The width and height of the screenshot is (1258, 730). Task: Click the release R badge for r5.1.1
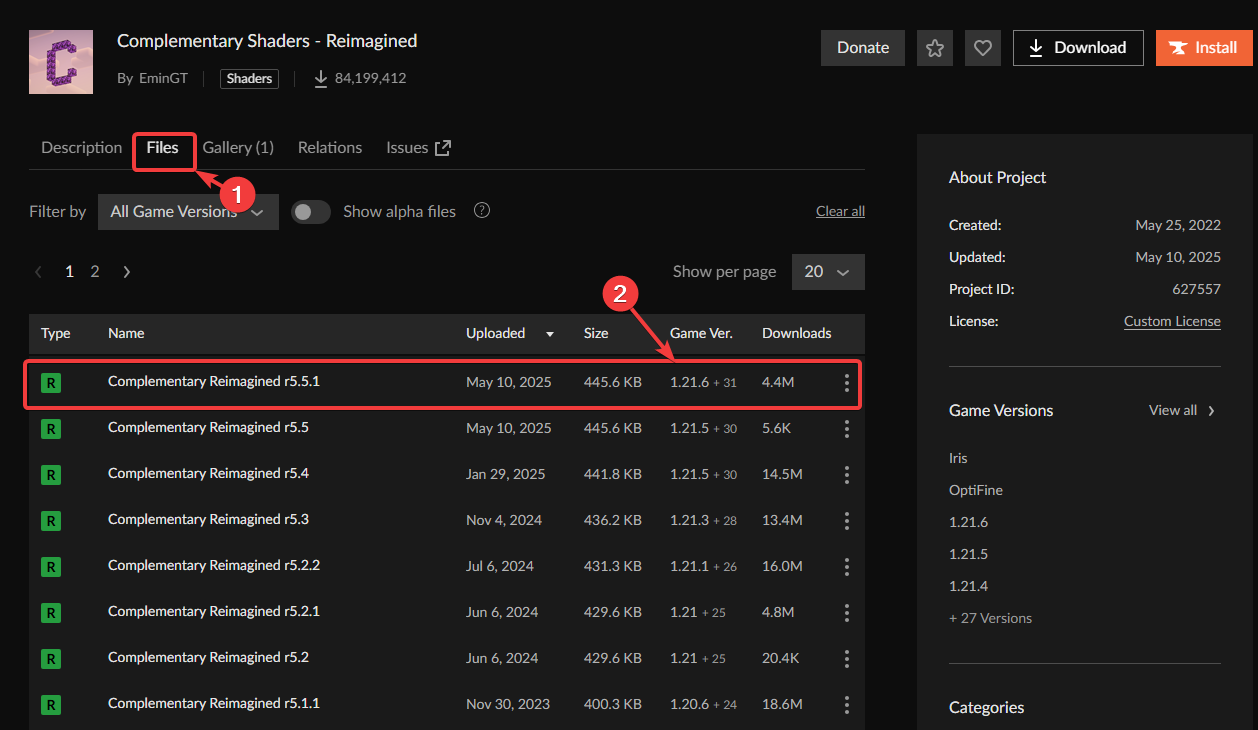[51, 705]
